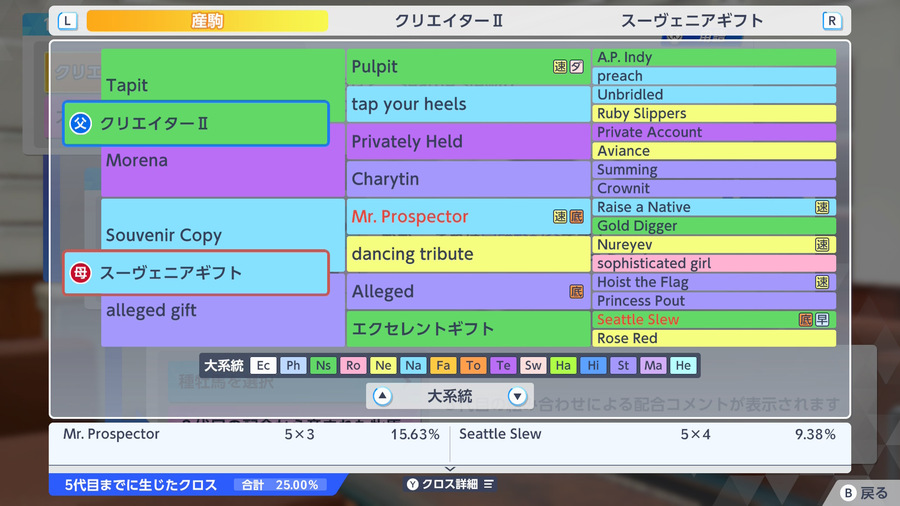Click the Ns lineage swatch

(323, 365)
